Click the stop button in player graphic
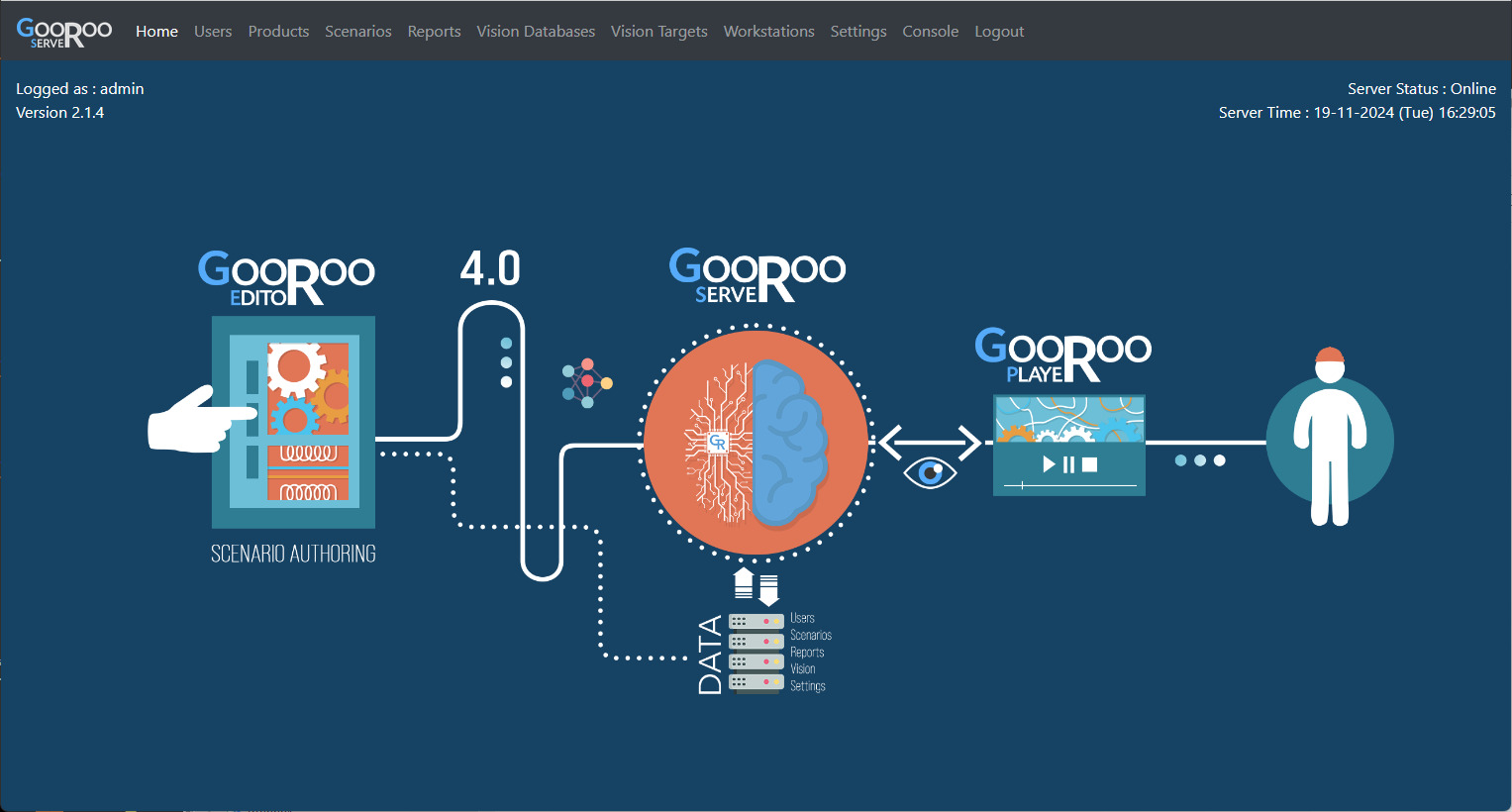The width and height of the screenshot is (1512, 812). [1089, 464]
